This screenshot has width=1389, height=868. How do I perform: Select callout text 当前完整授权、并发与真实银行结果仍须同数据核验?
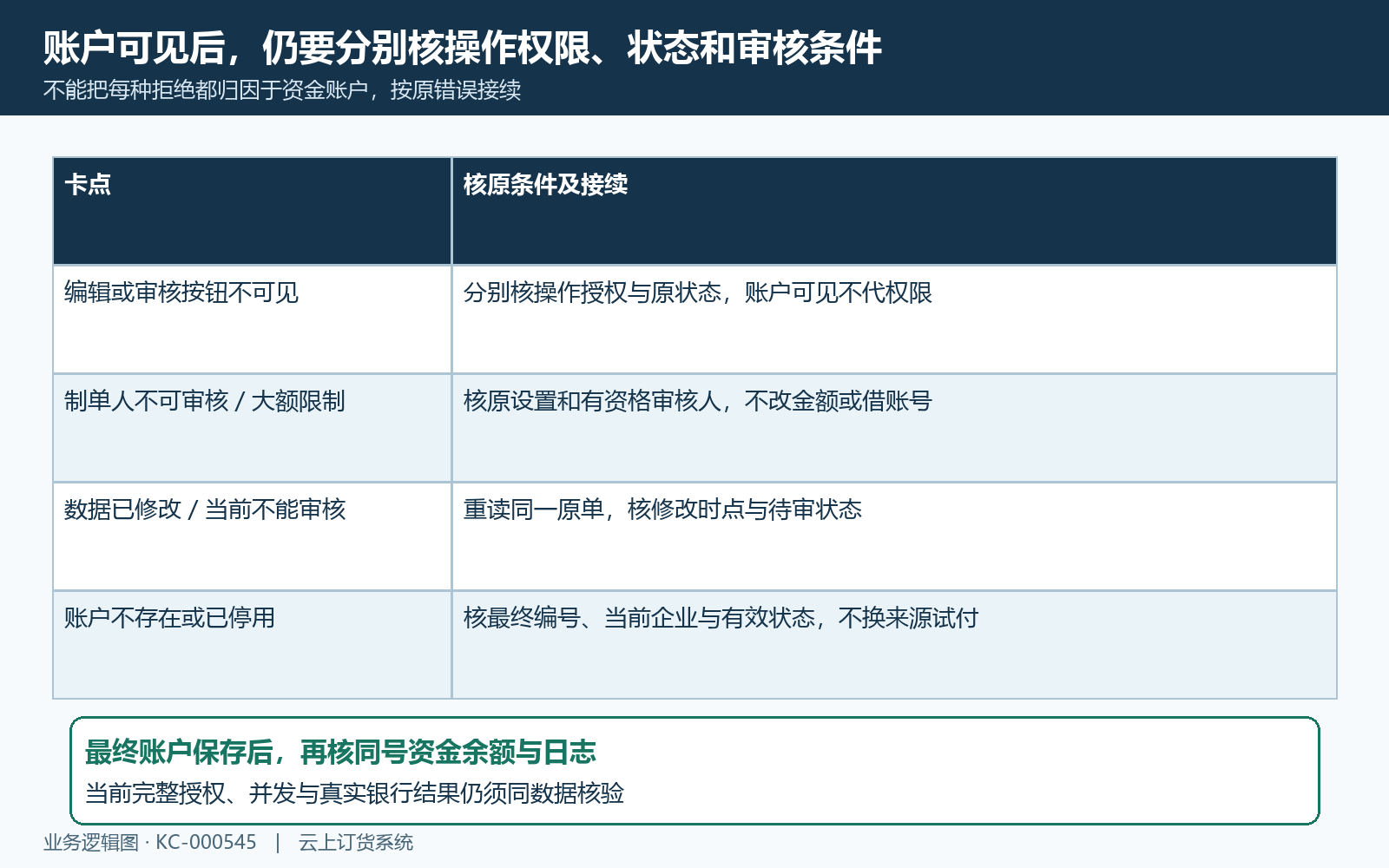pyautogui.click(x=354, y=793)
